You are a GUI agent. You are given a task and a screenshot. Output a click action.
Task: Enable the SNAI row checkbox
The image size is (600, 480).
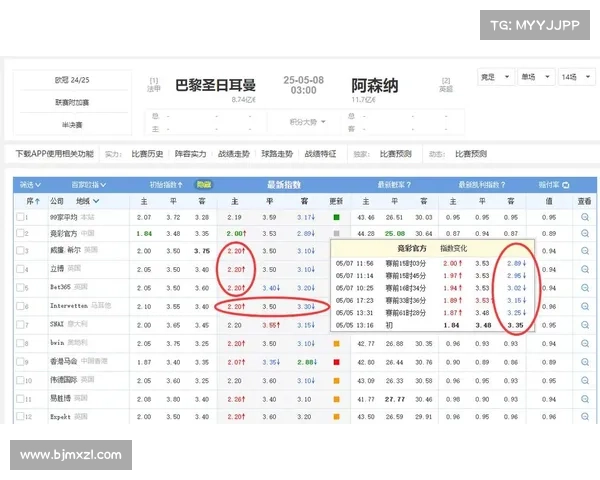[x=20, y=324]
